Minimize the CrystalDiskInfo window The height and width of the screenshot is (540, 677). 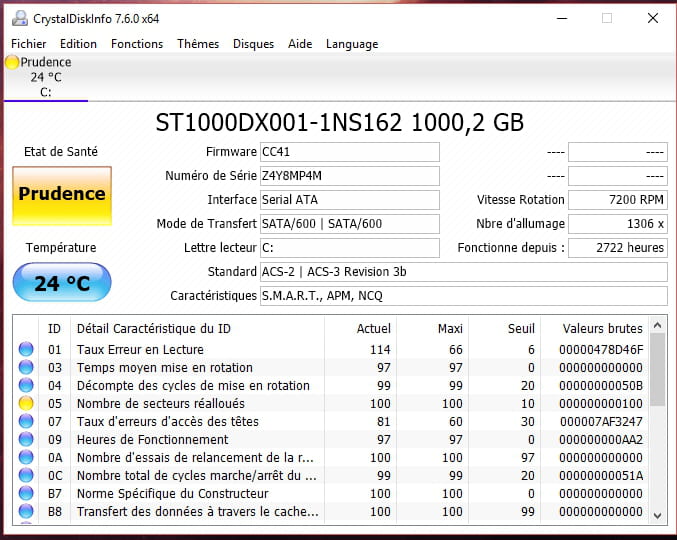point(562,19)
